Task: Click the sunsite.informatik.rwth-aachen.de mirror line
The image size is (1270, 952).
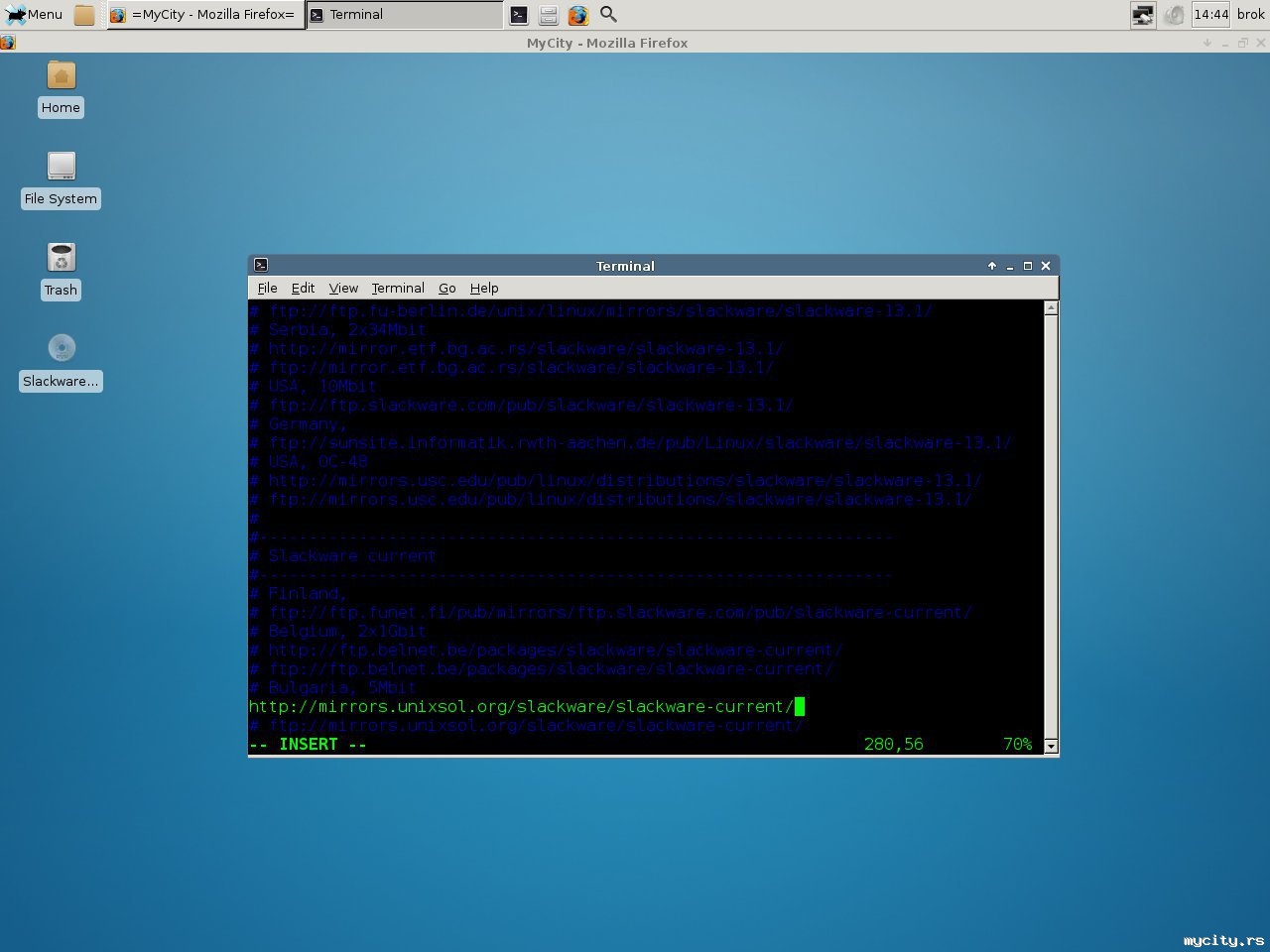Action: click(630, 442)
